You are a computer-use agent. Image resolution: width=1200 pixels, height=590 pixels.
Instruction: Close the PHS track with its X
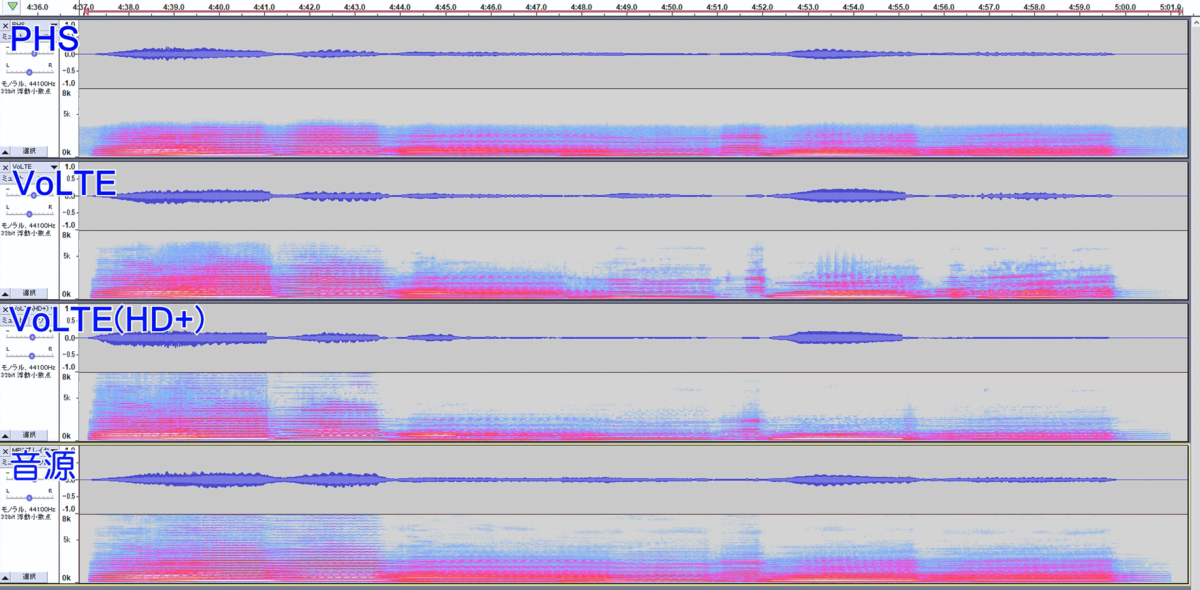[x=5, y=24]
